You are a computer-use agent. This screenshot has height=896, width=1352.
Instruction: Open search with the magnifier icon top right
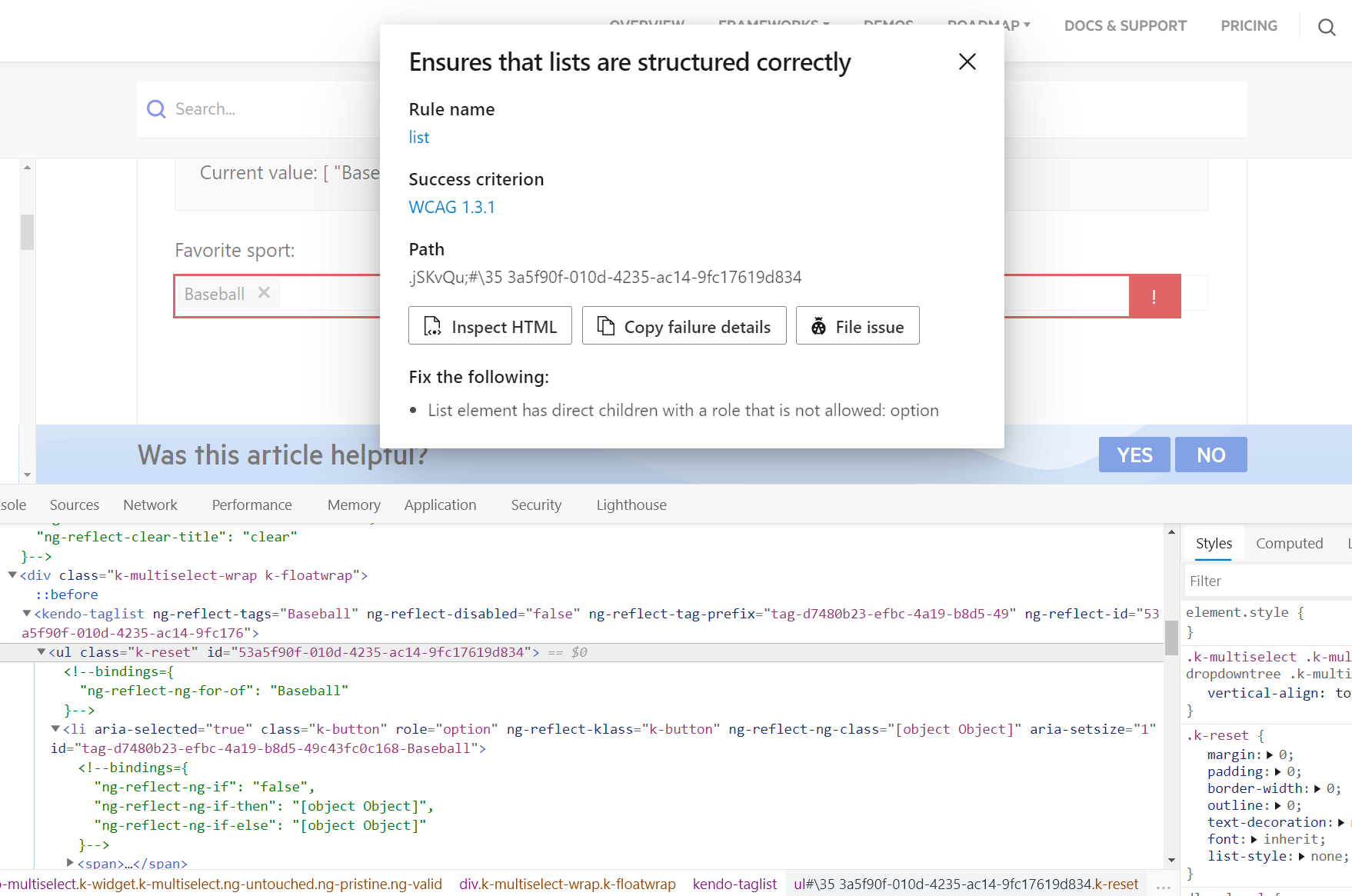pos(1327,27)
